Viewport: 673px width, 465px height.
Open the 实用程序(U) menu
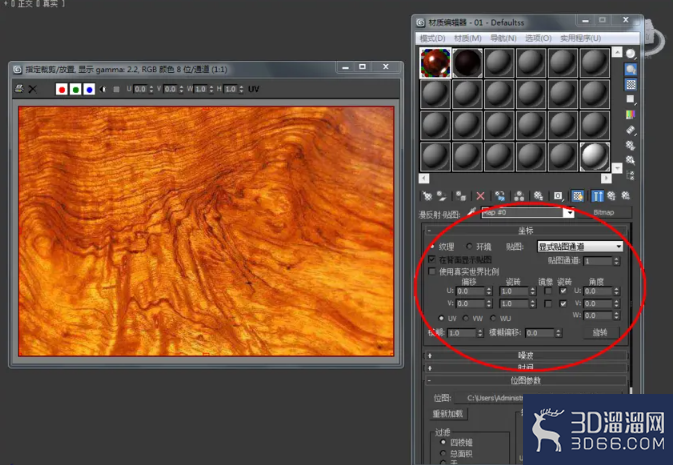[x=580, y=38]
